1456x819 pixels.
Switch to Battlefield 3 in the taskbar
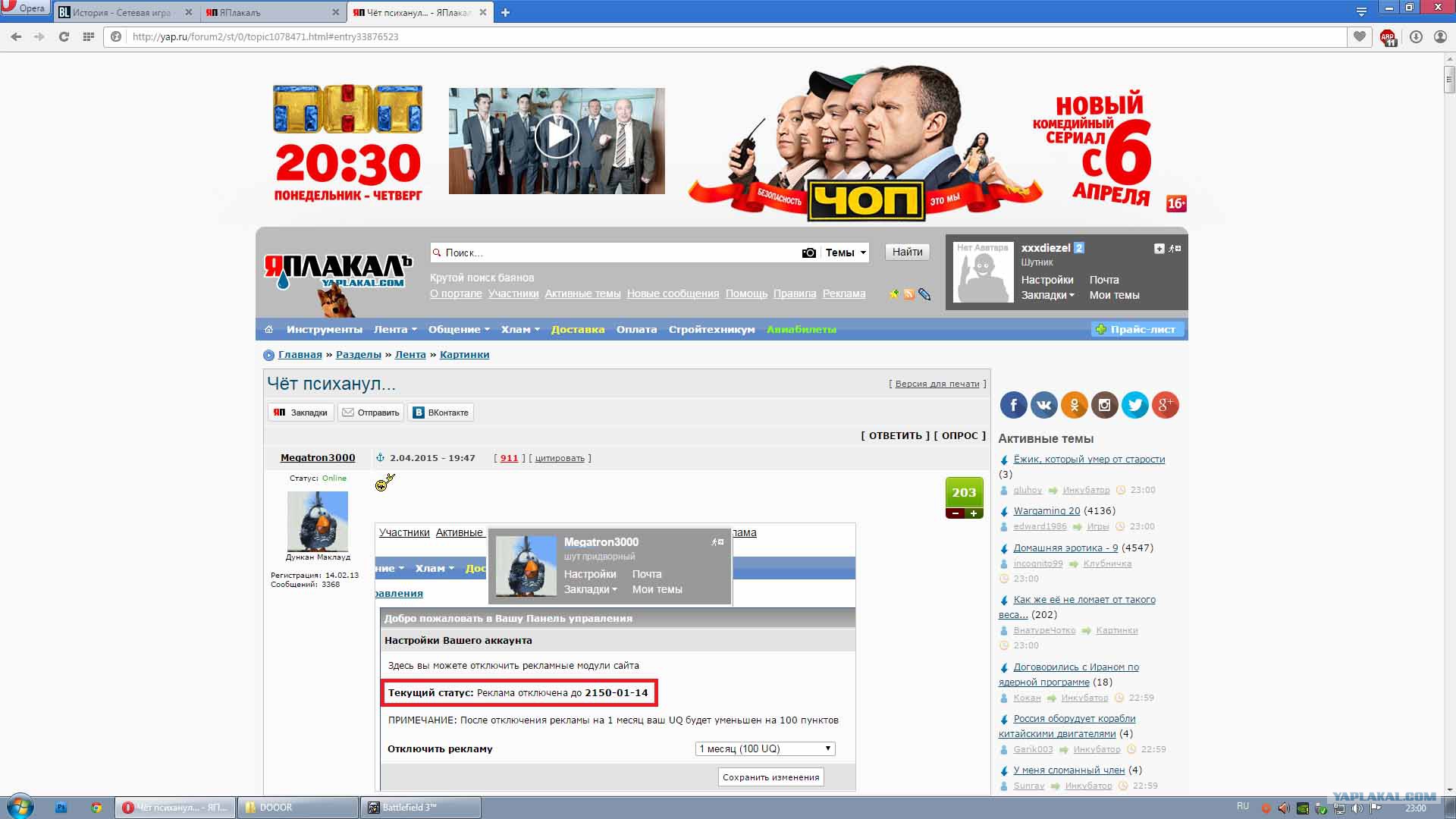[x=420, y=808]
